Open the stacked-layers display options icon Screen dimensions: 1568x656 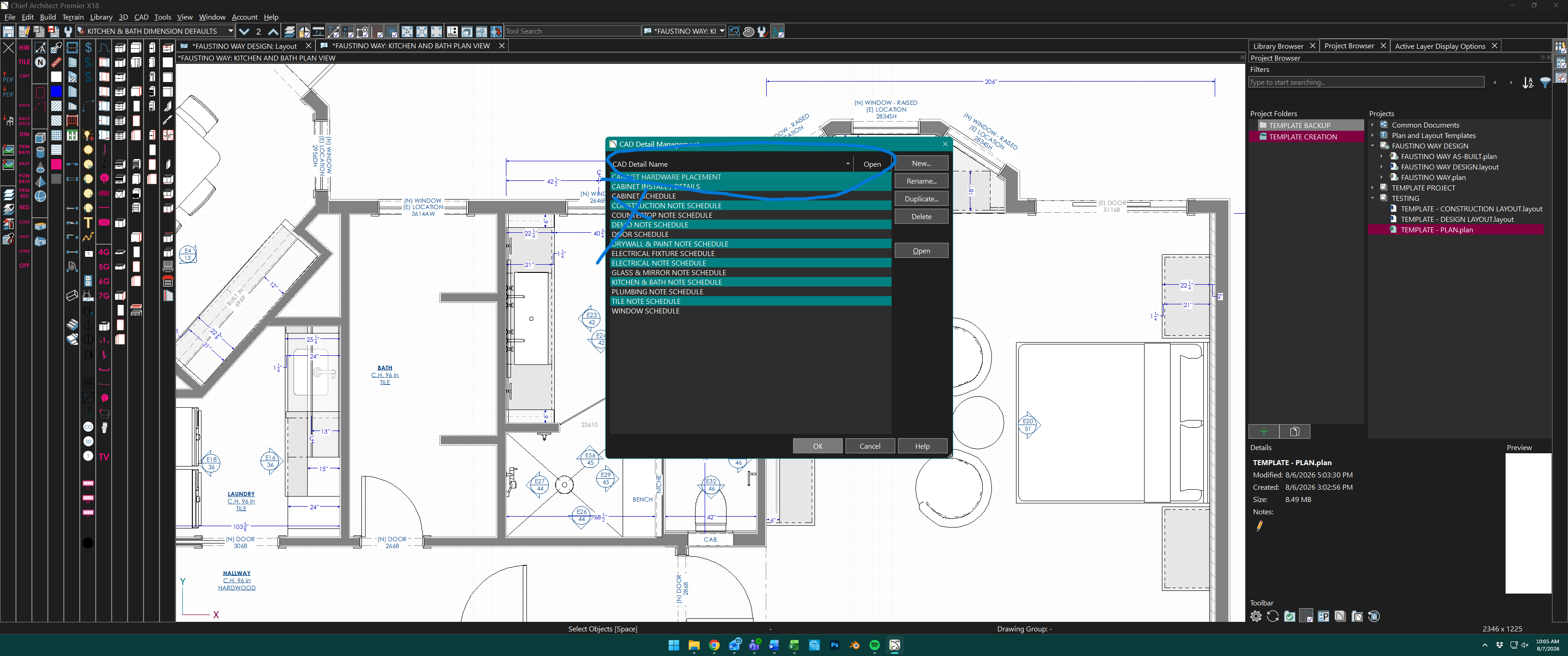pos(290,31)
